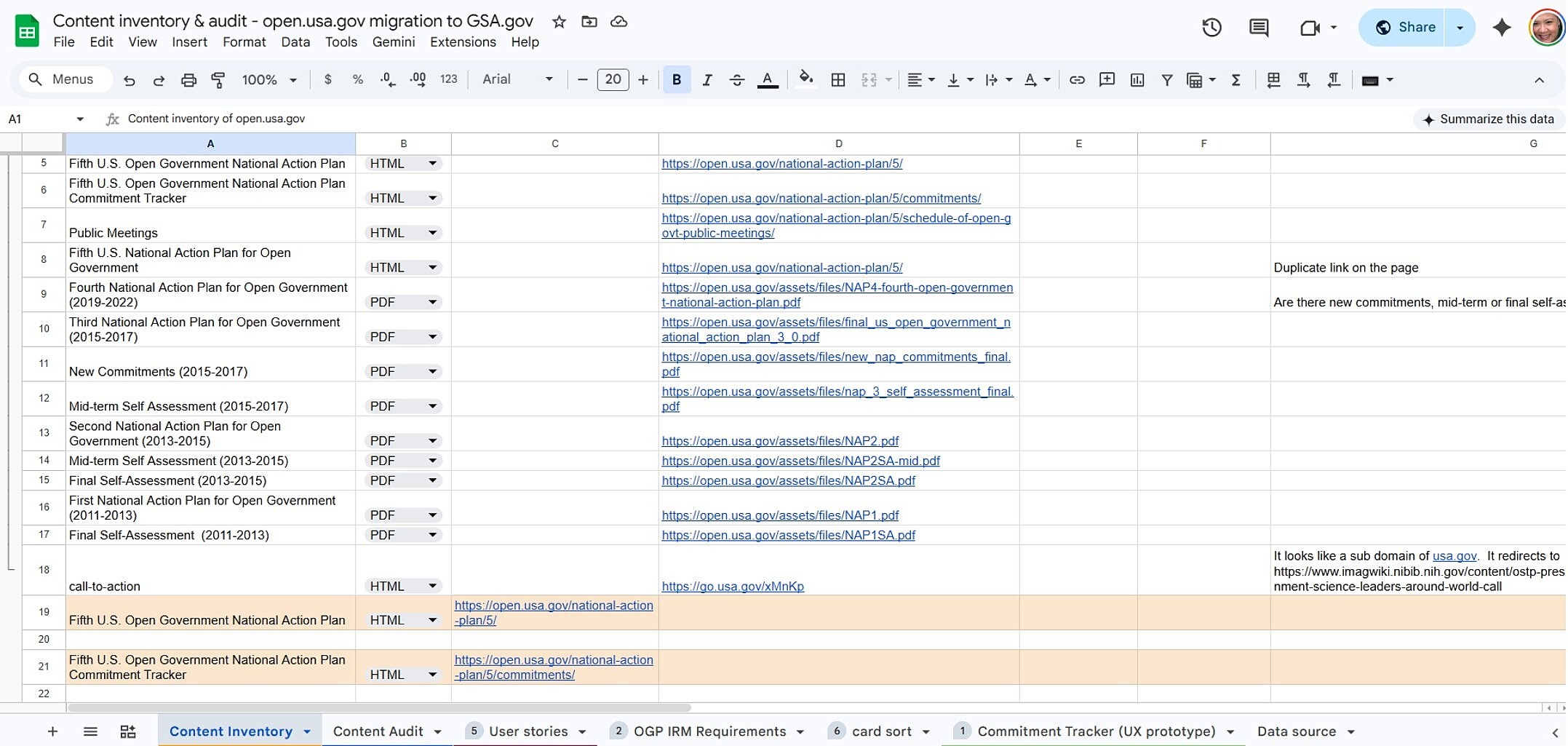The image size is (1568, 746).
Task: Open the text color picker
Action: click(x=767, y=80)
